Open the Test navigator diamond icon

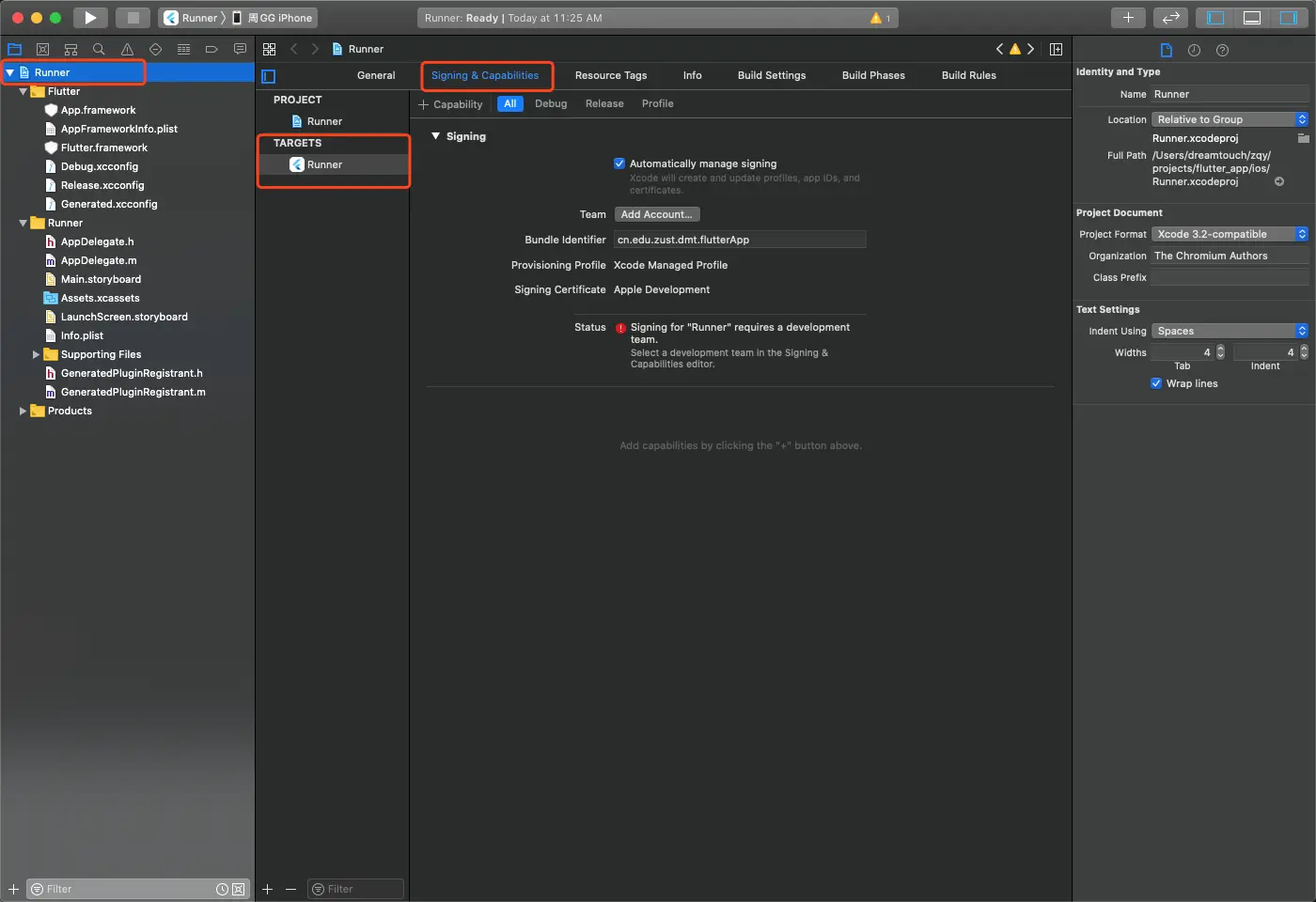(155, 49)
